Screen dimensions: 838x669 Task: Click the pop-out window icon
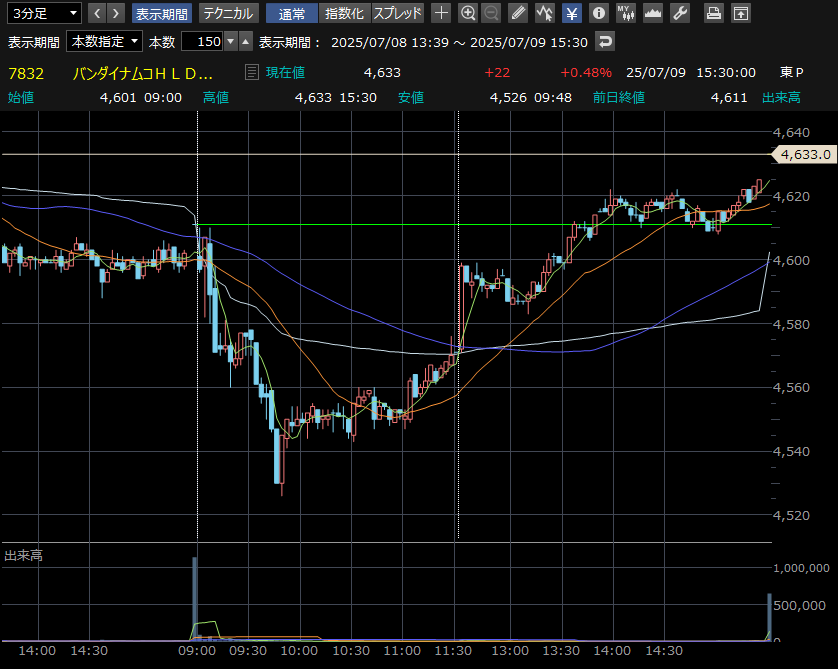(x=740, y=13)
